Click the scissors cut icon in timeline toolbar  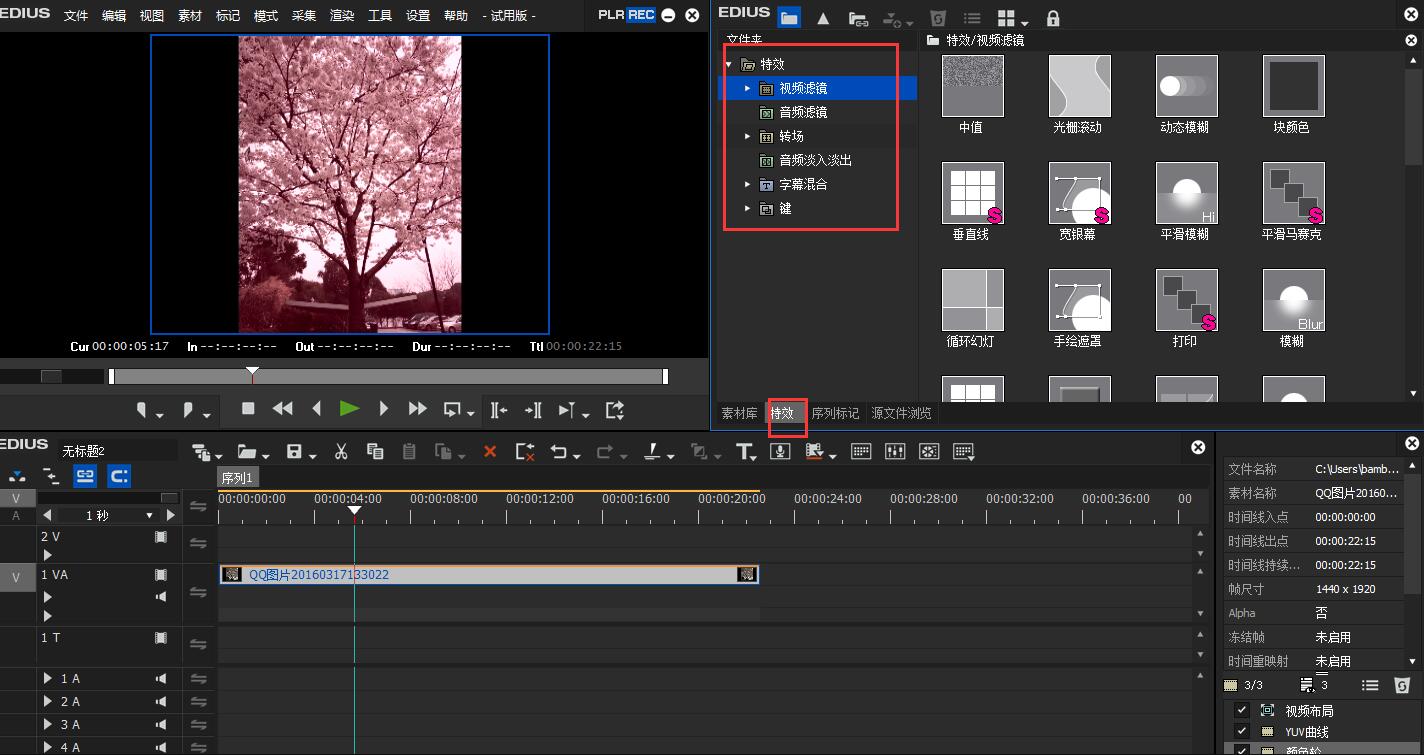click(x=341, y=452)
